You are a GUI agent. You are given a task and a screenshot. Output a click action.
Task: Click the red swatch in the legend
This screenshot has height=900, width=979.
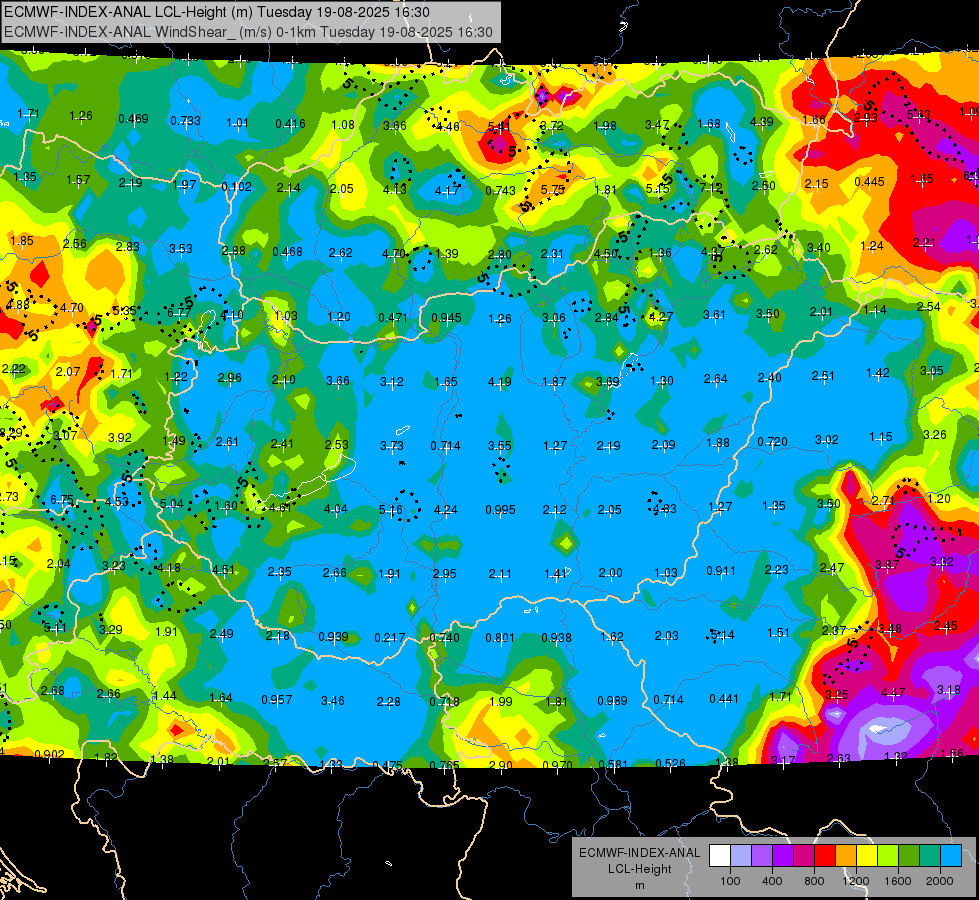pos(825,856)
